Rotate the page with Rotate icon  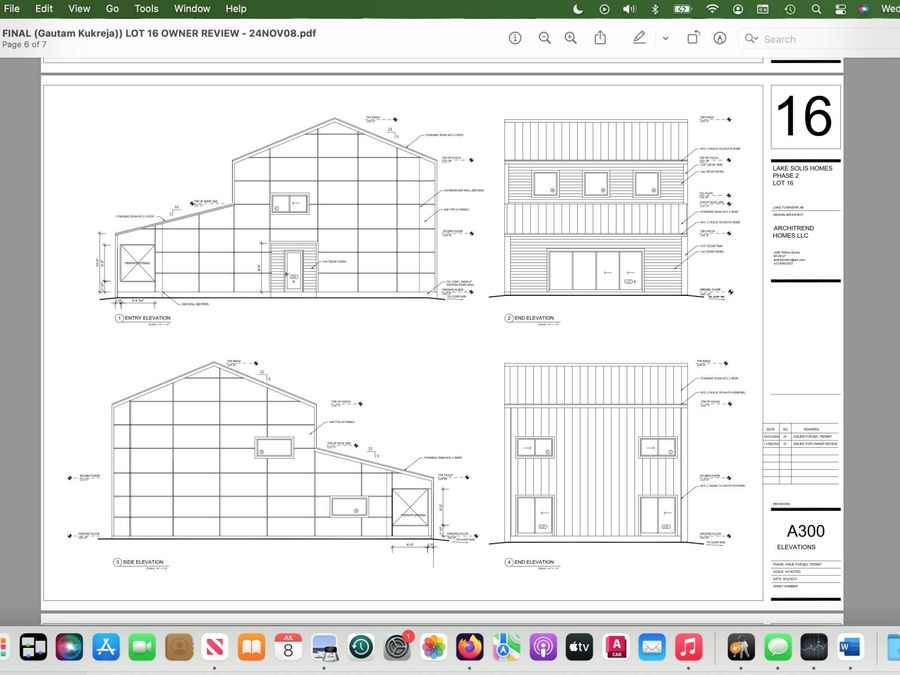(x=693, y=38)
